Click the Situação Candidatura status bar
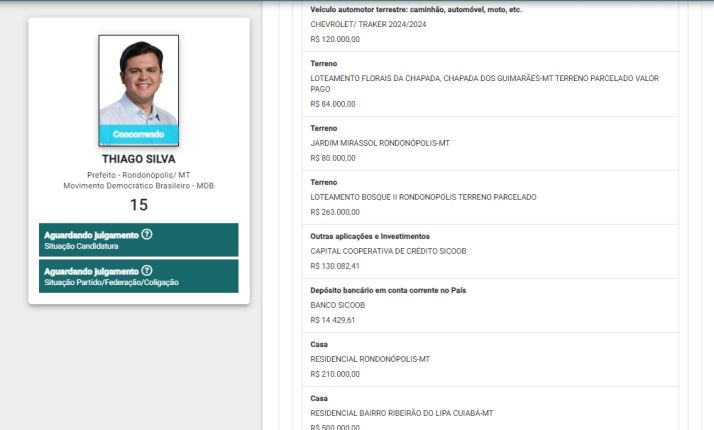This screenshot has height=430, width=714. point(138,240)
